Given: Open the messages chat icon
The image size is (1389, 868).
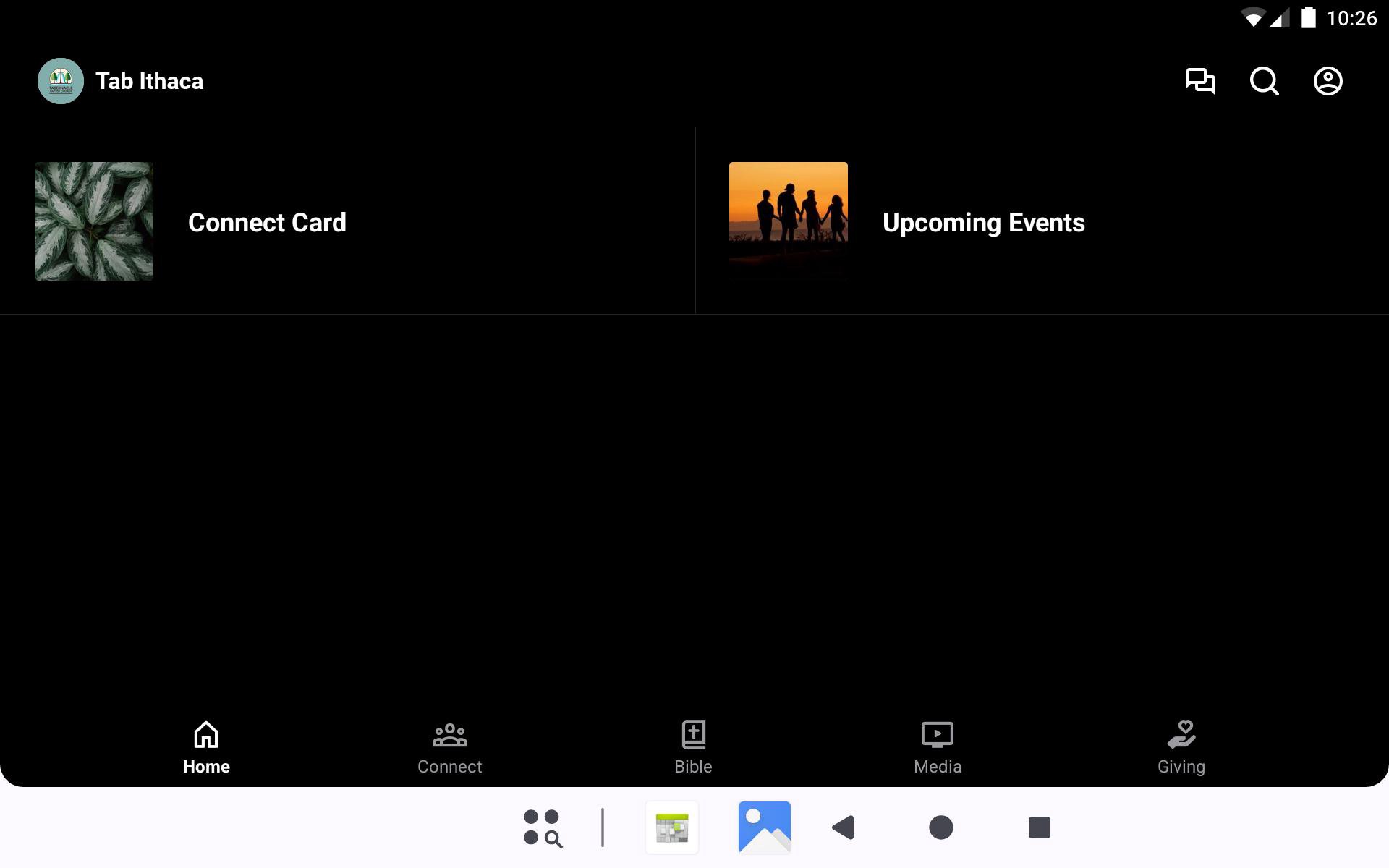Looking at the screenshot, I should point(1200,81).
